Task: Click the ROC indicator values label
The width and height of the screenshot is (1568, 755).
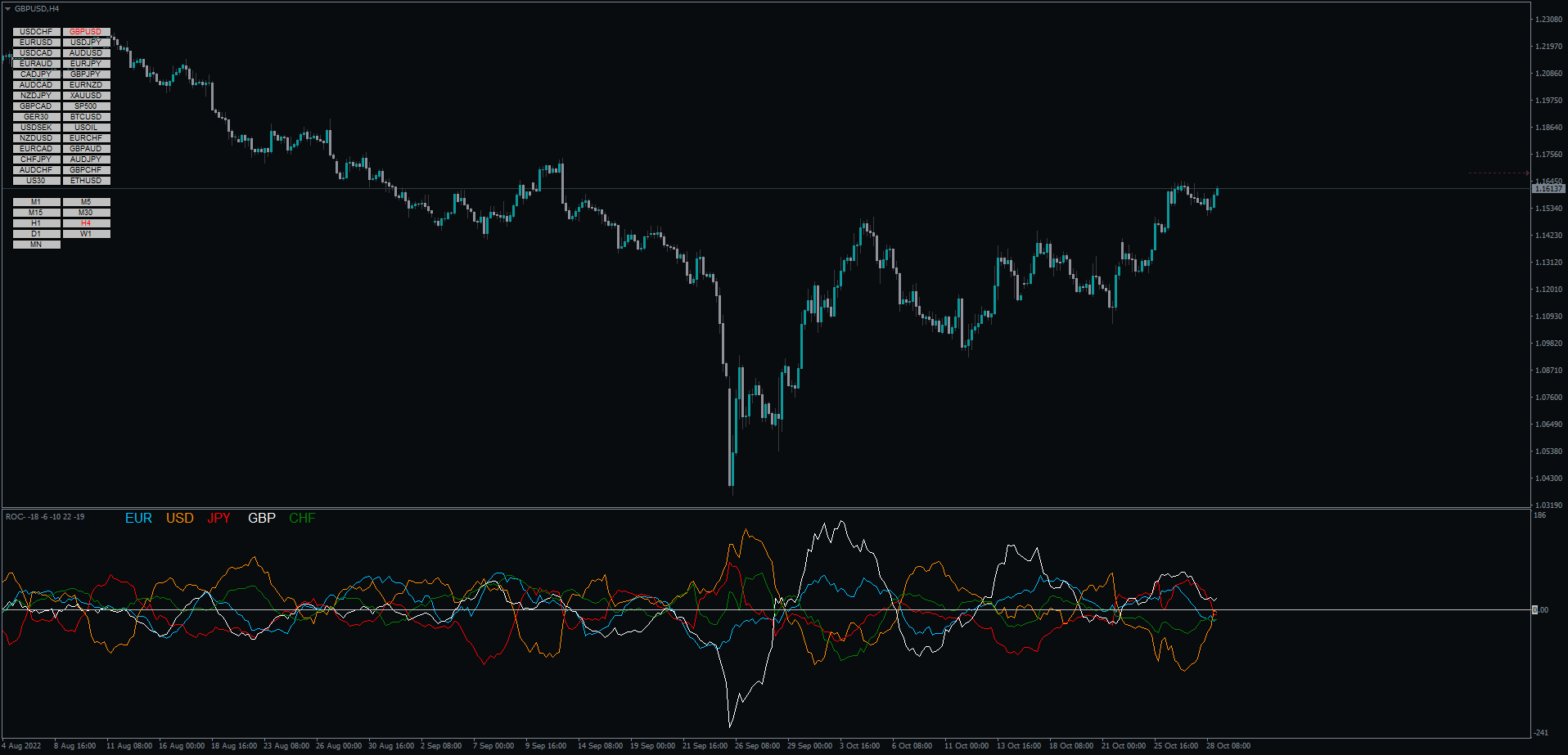Action: [45, 517]
